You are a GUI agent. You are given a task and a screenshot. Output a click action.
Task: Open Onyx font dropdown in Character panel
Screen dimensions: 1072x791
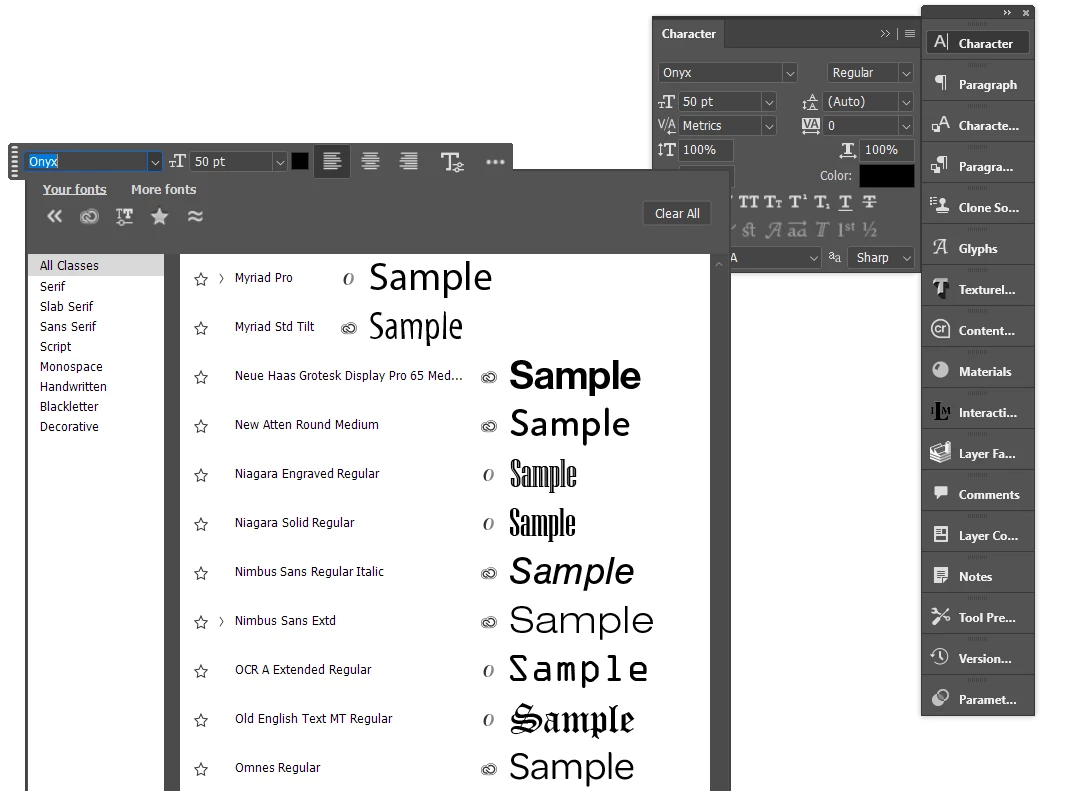point(790,72)
